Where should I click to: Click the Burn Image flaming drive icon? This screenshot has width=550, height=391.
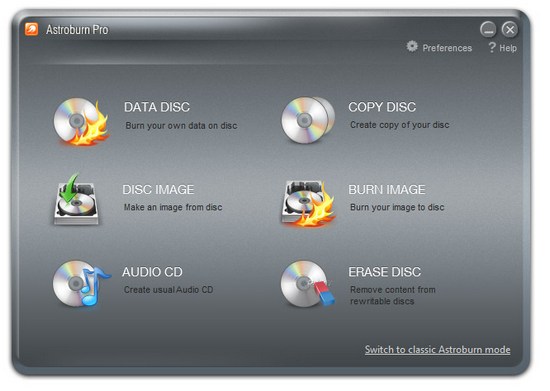coord(308,203)
